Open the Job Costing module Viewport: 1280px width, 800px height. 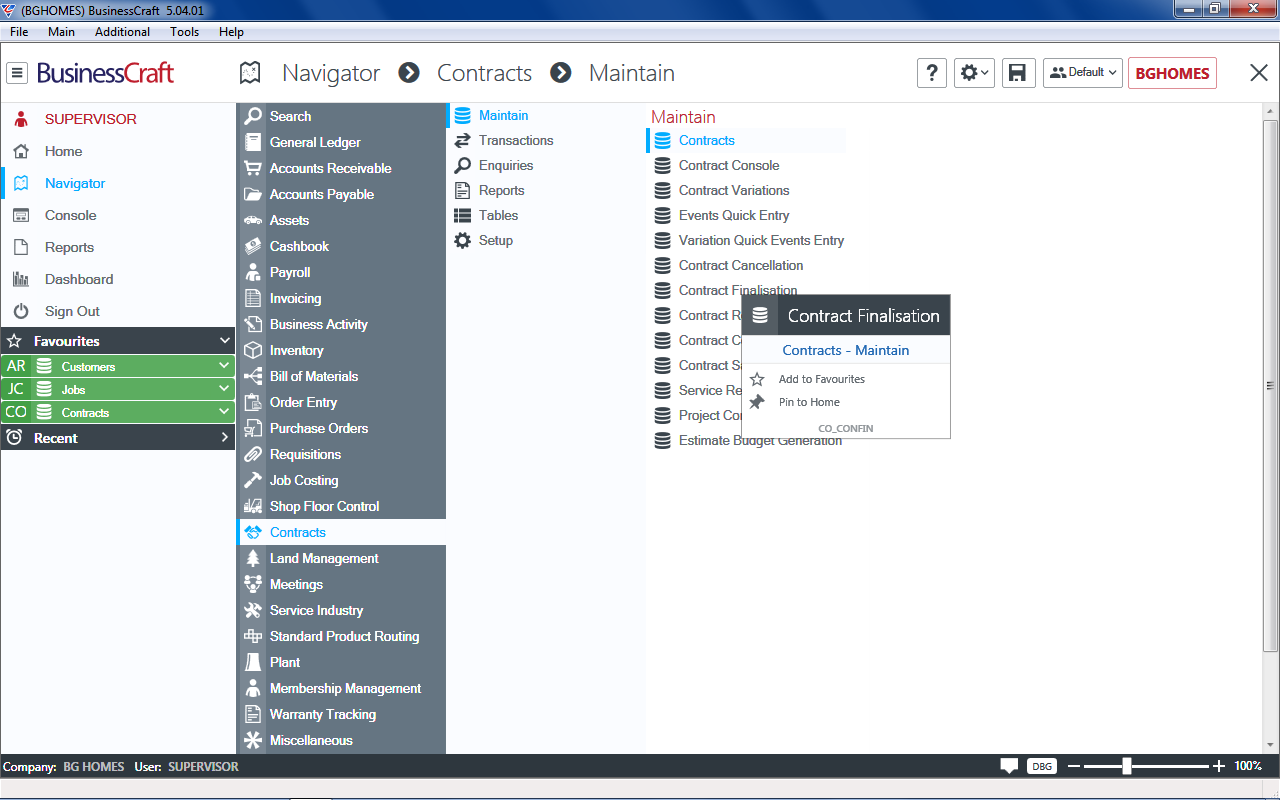[x=341, y=480]
